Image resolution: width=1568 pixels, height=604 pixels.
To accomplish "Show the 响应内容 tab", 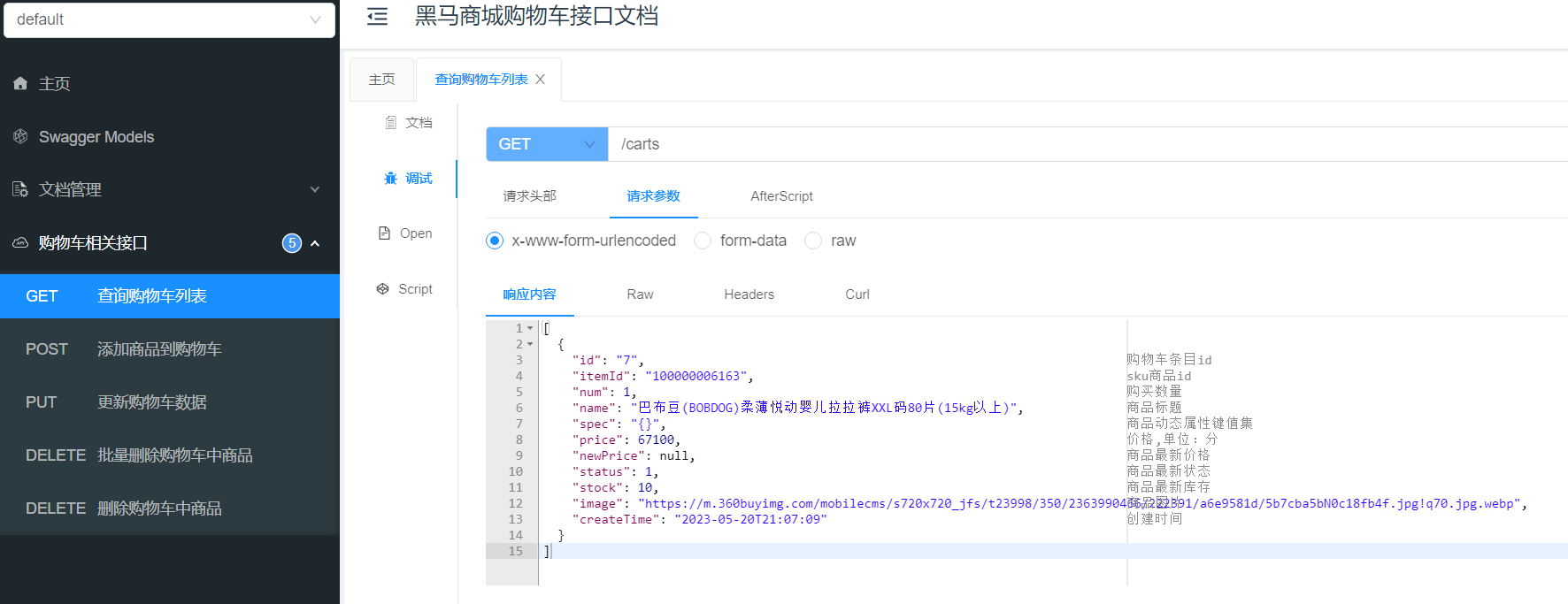I will pyautogui.click(x=529, y=294).
